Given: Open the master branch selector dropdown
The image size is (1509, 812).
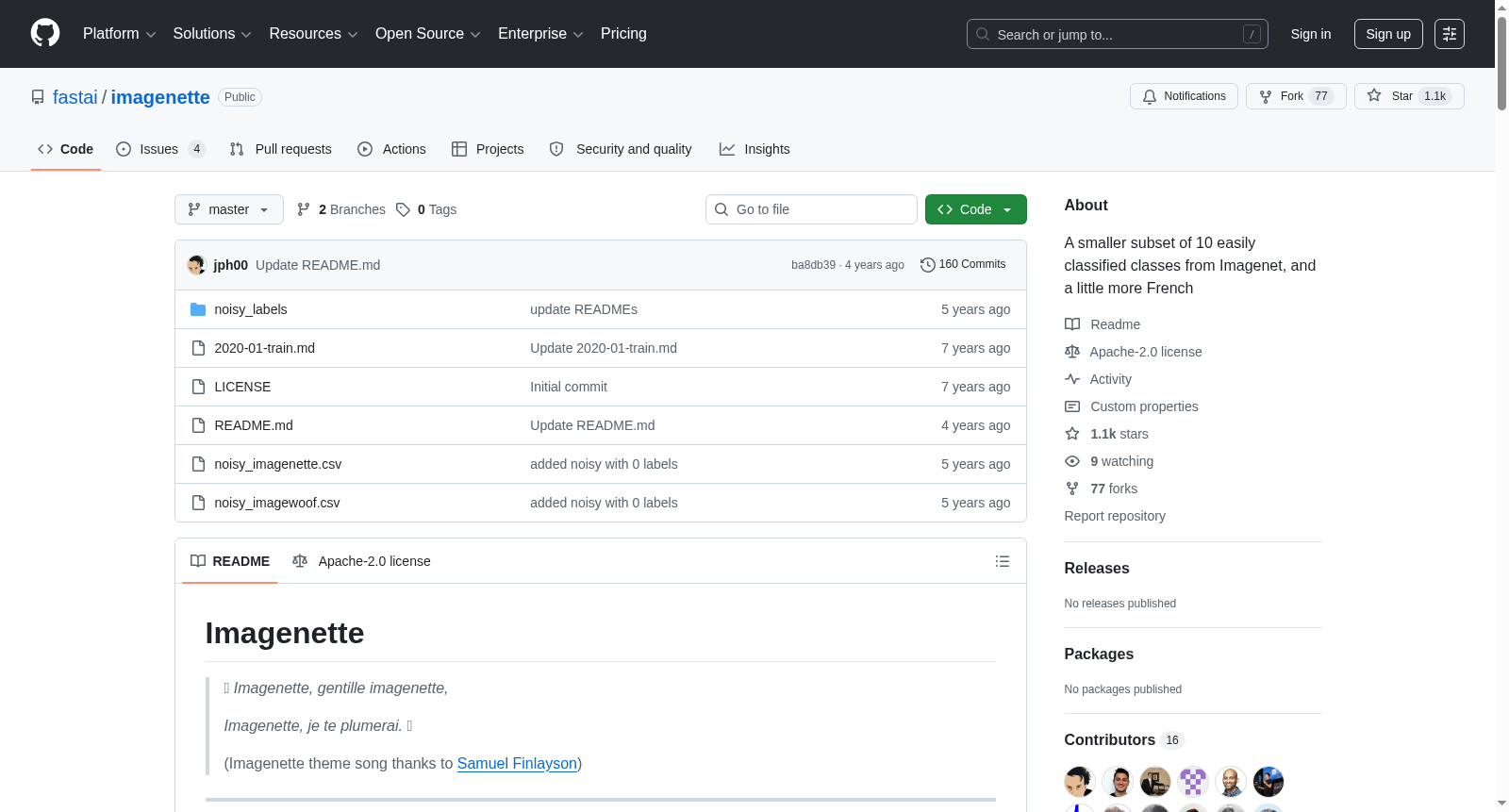Looking at the screenshot, I should 229,209.
